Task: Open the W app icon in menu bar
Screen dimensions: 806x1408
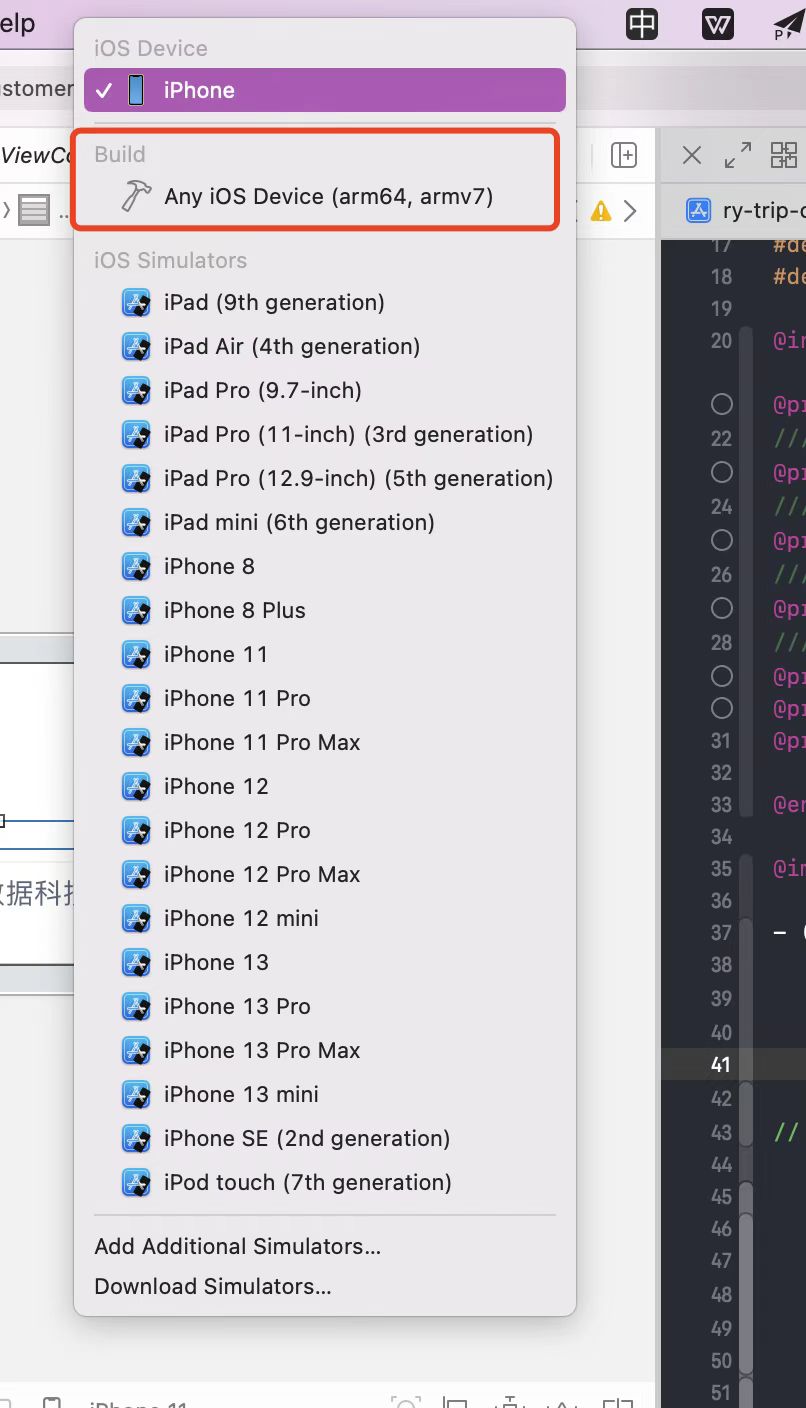Action: 718,23
